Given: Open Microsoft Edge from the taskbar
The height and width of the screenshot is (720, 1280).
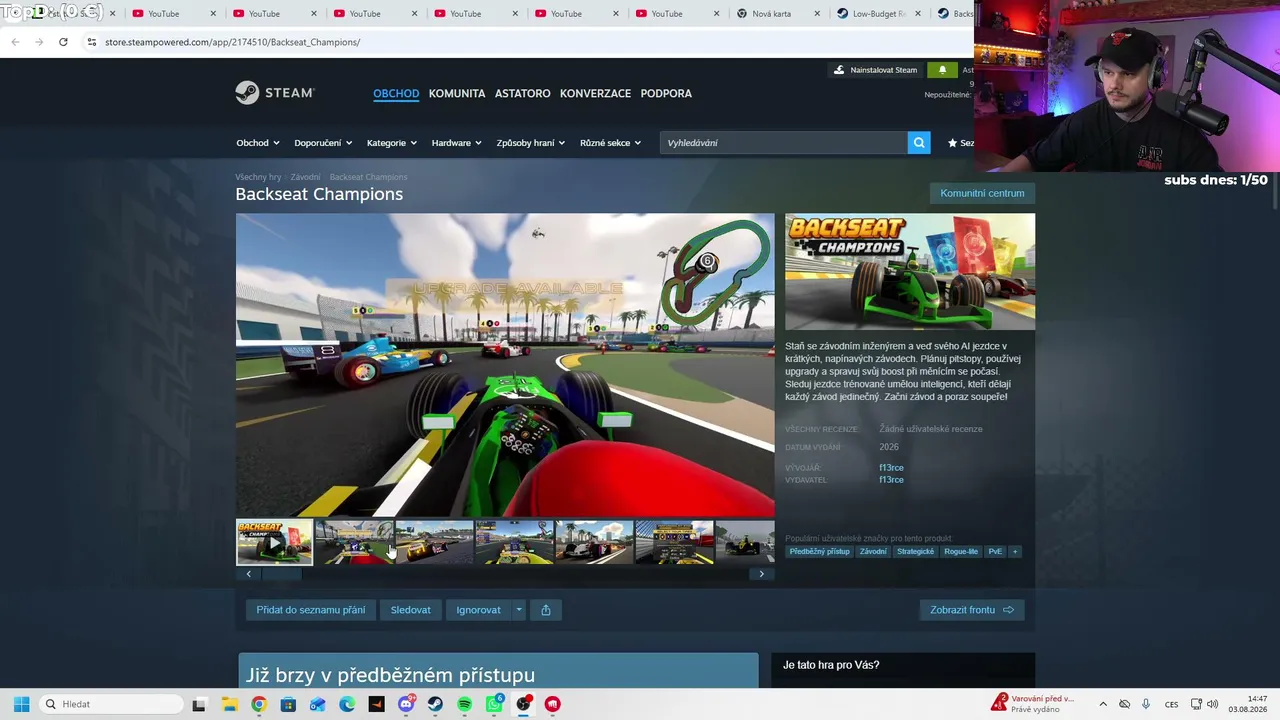Looking at the screenshot, I should pos(347,704).
